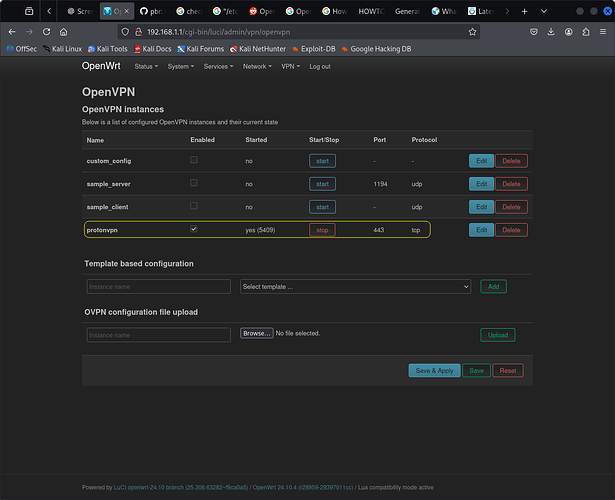The image size is (615, 500).
Task: Bookmark this page with the star icon
Action: [472, 31]
